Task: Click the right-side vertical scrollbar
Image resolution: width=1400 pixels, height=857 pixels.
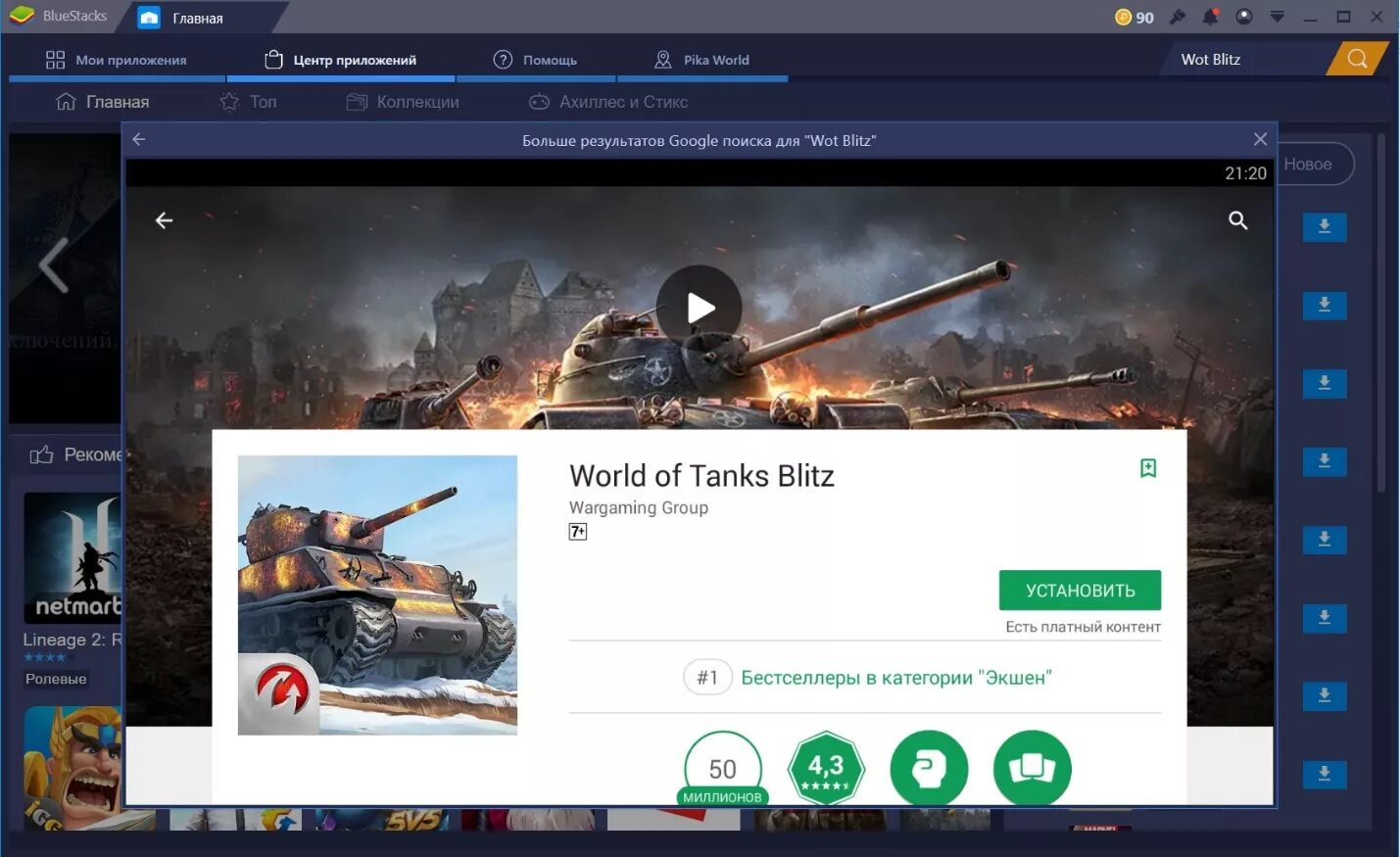Action: (1380, 313)
